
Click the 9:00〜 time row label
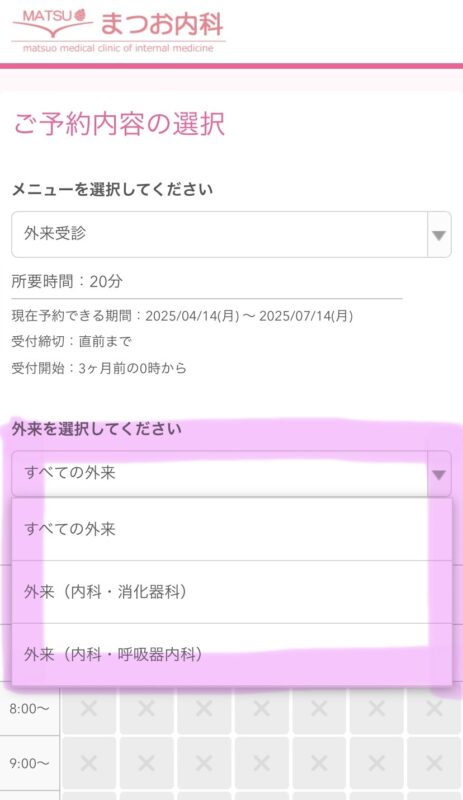click(30, 764)
